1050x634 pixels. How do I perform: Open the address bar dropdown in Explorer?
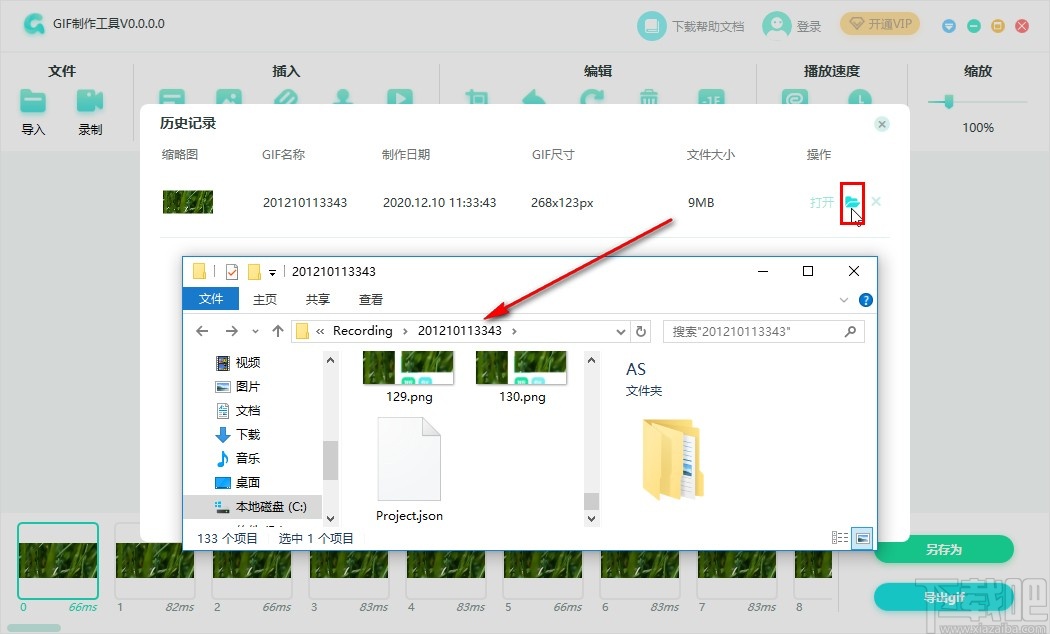pyautogui.click(x=620, y=330)
